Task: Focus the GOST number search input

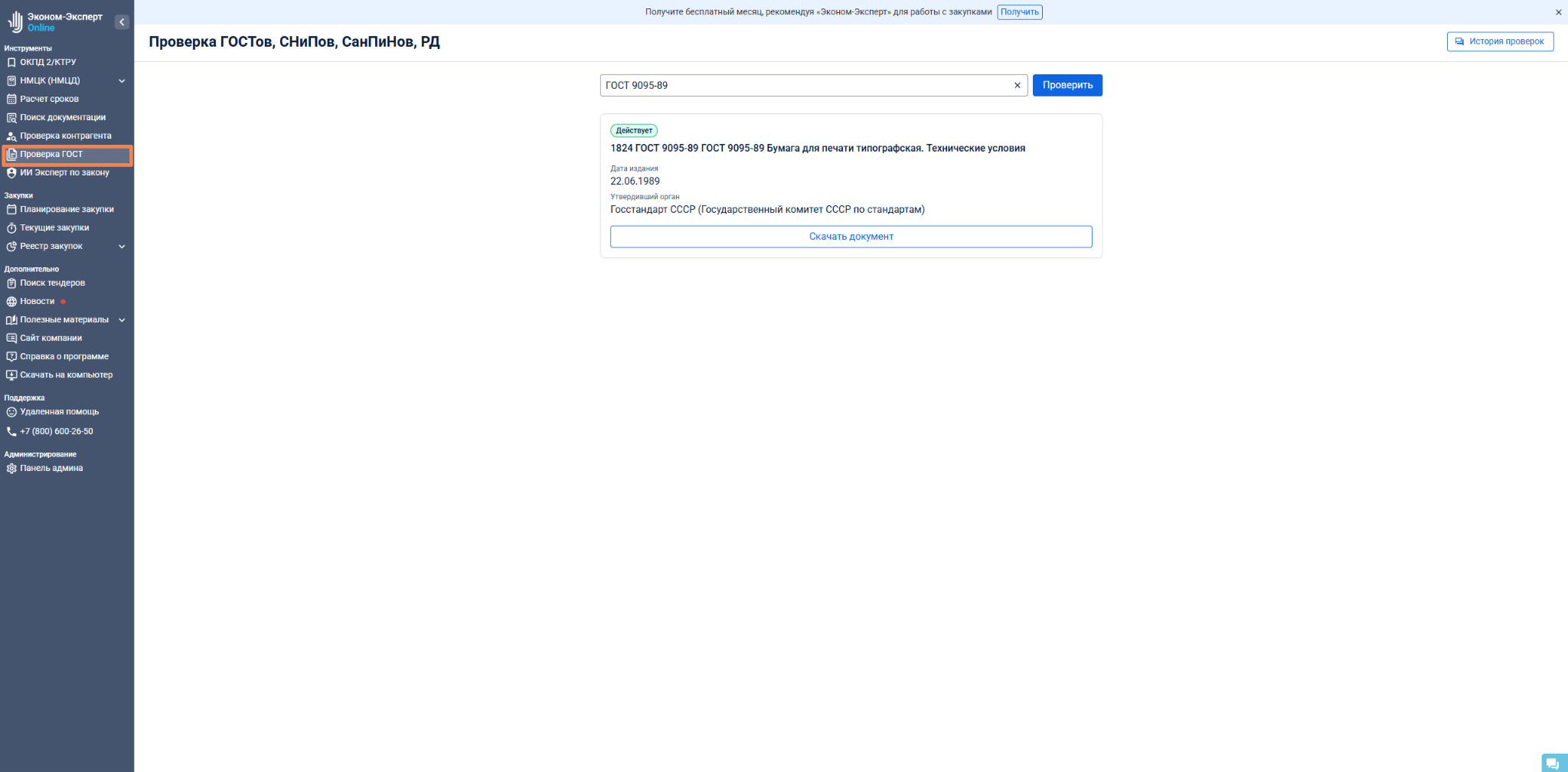Action: [x=804, y=86]
